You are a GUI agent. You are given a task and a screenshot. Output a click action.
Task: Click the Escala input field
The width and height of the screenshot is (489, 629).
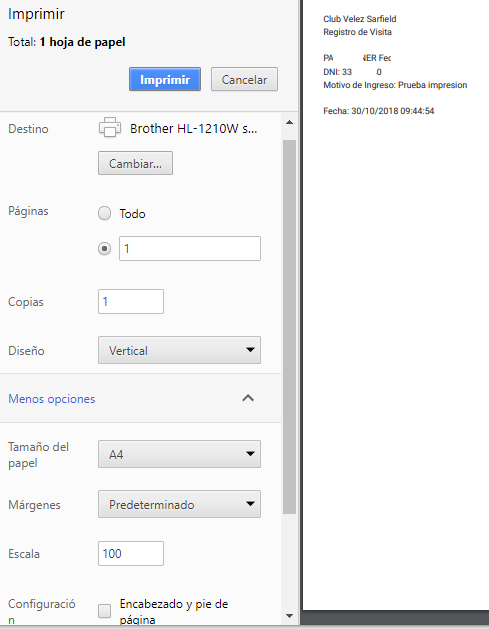[131, 554]
